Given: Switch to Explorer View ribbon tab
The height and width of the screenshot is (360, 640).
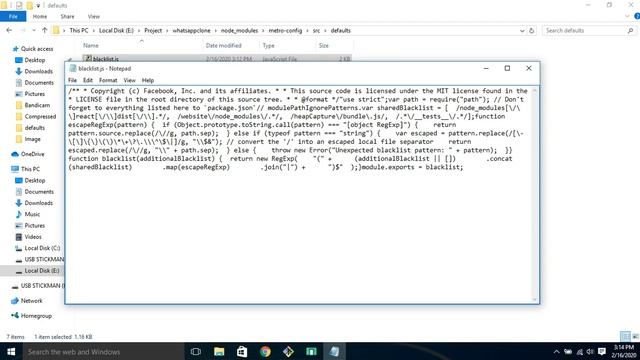Looking at the screenshot, I should coord(93,16).
